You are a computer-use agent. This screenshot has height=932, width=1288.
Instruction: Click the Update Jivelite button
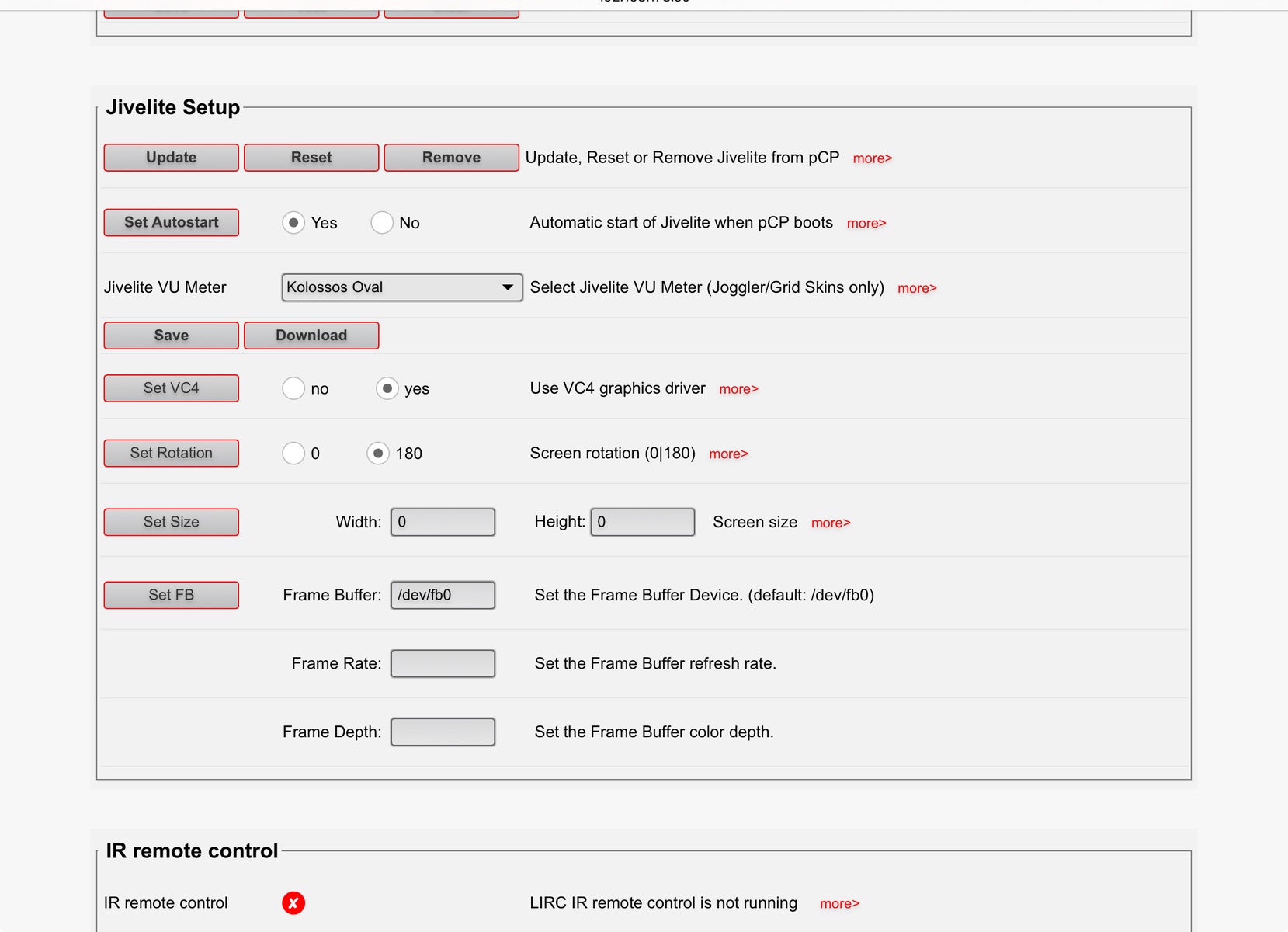pos(172,157)
